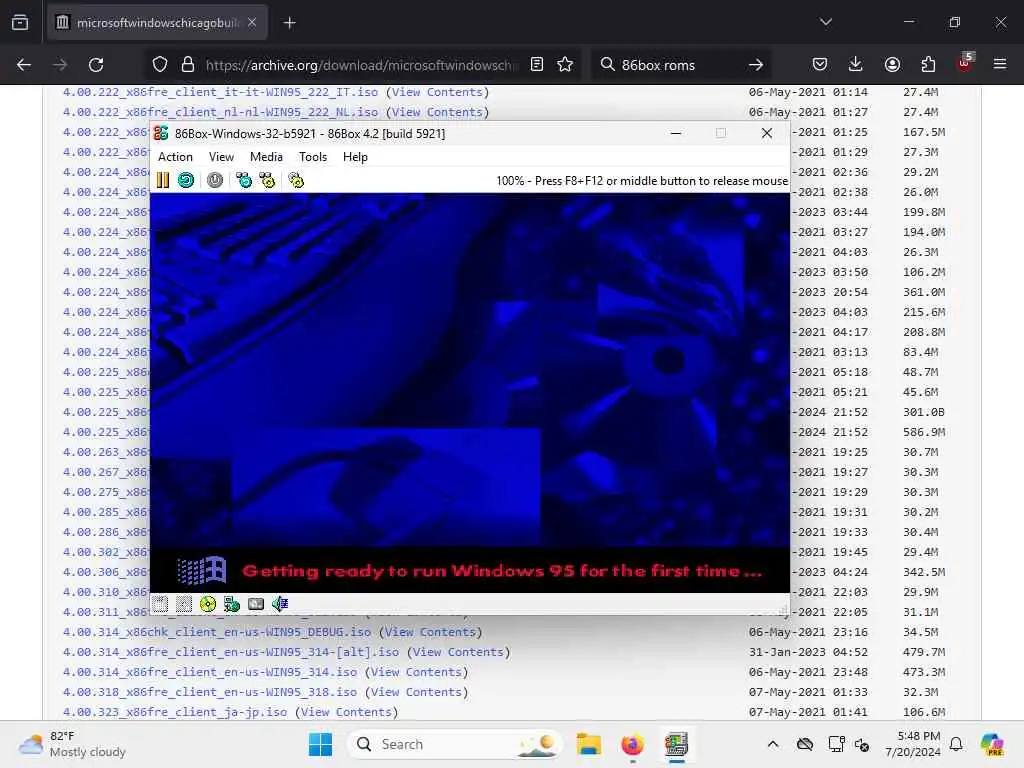Open the Firefox downloads panel

[x=856, y=65]
